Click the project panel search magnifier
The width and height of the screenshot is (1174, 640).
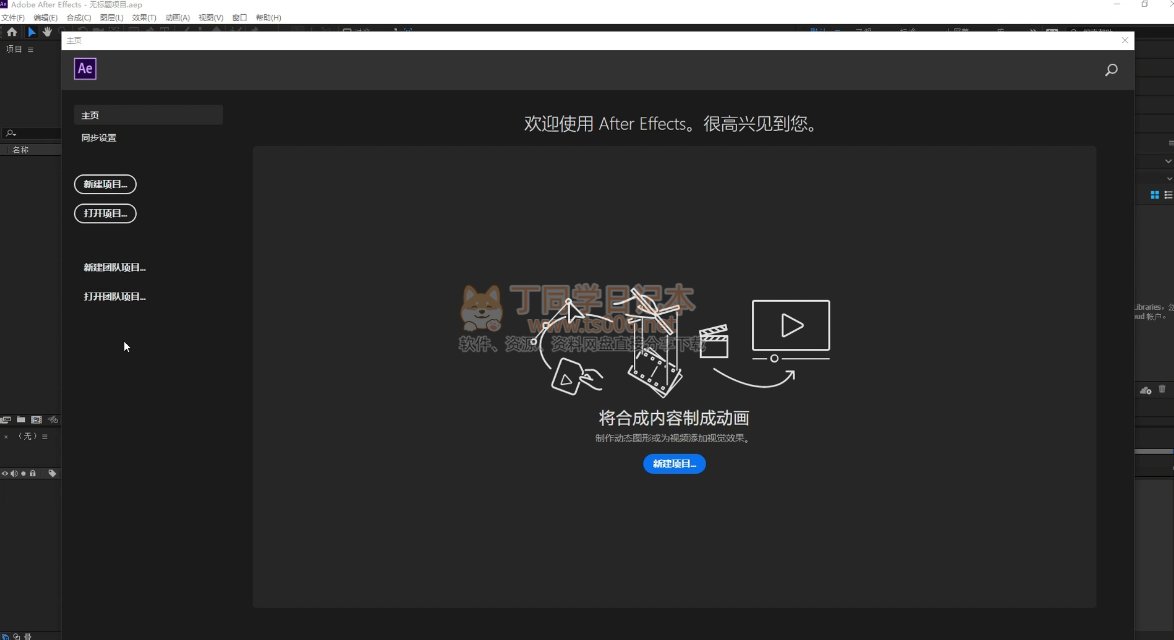[x=10, y=133]
